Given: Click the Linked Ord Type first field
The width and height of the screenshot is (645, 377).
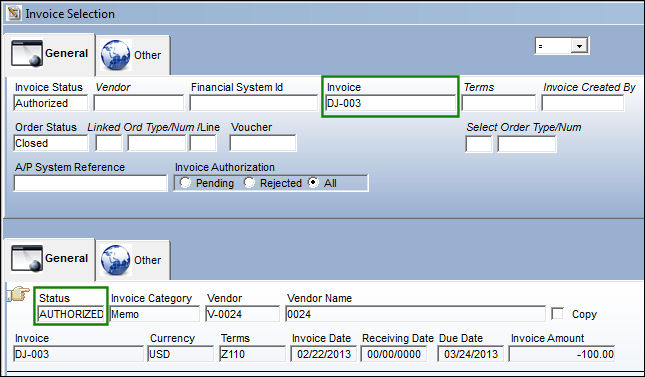Looking at the screenshot, I should click(109, 143).
